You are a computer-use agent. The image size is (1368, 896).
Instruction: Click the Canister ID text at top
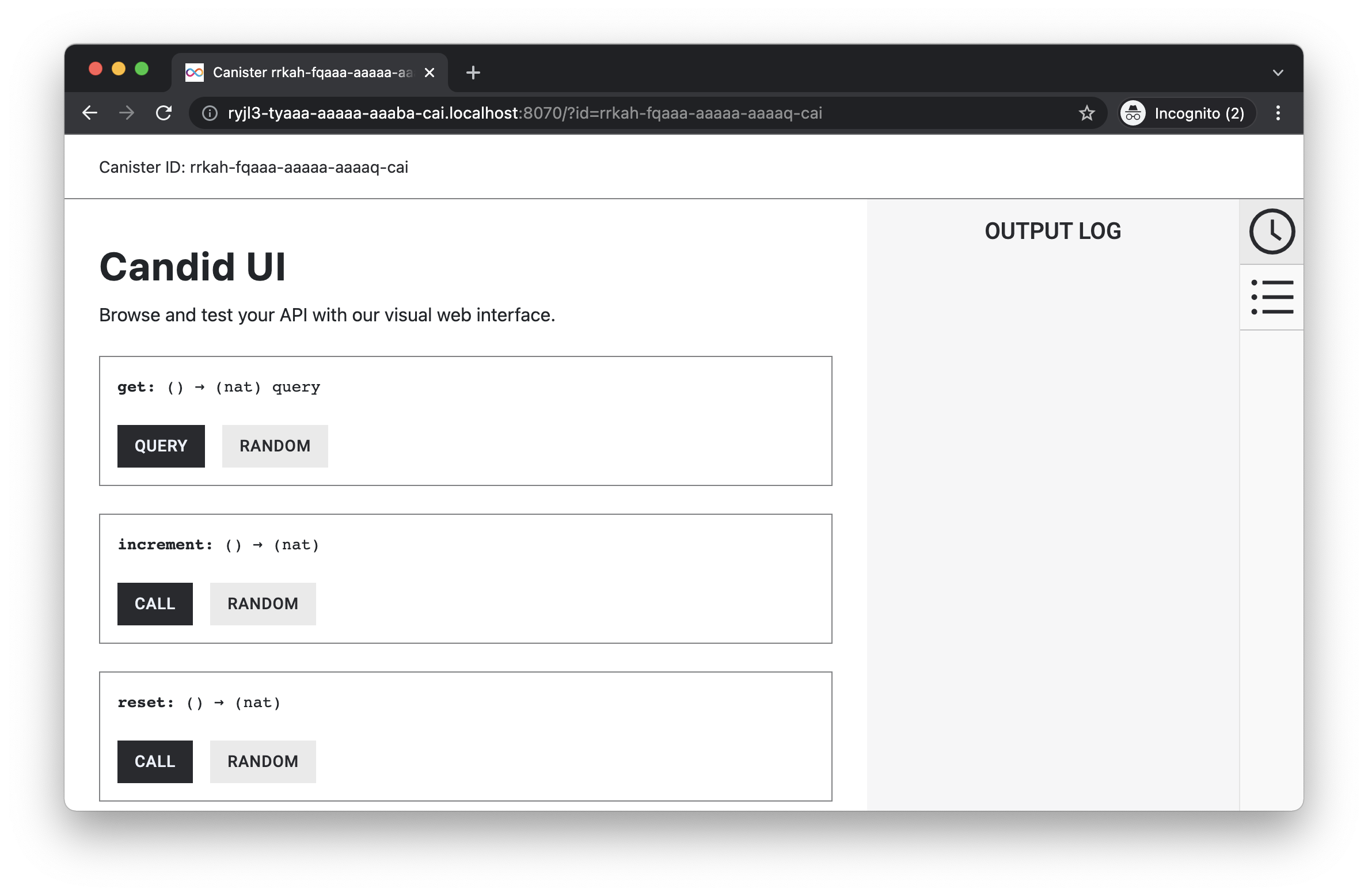point(254,167)
